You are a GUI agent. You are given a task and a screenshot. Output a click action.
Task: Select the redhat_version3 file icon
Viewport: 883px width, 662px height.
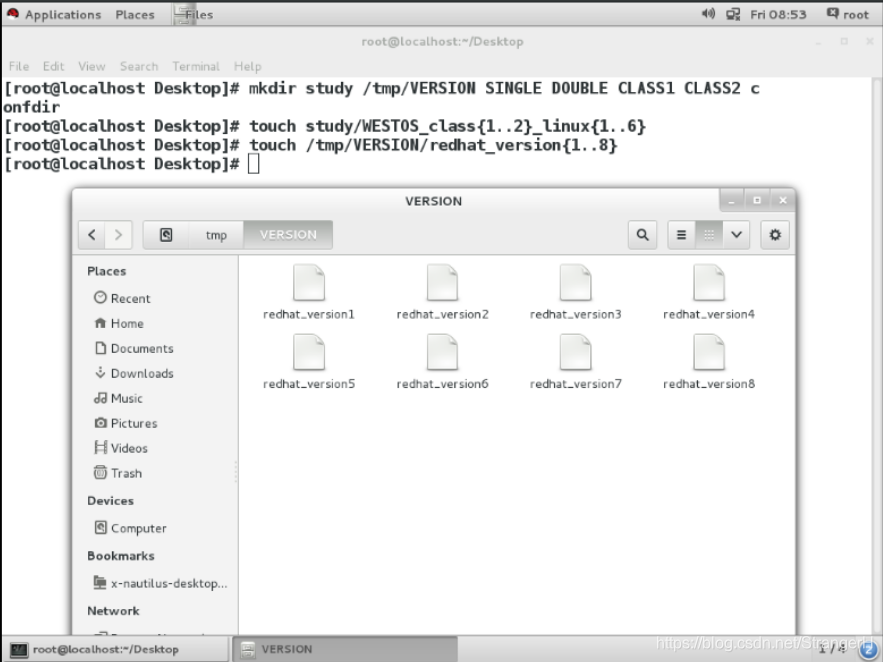(575, 283)
